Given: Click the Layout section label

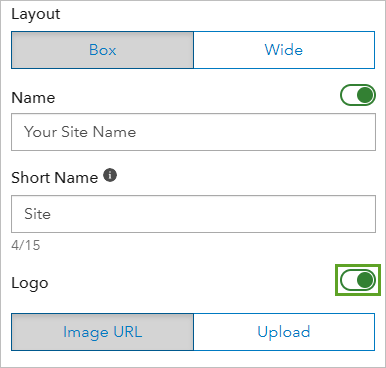Looking at the screenshot, I should [x=36, y=15].
